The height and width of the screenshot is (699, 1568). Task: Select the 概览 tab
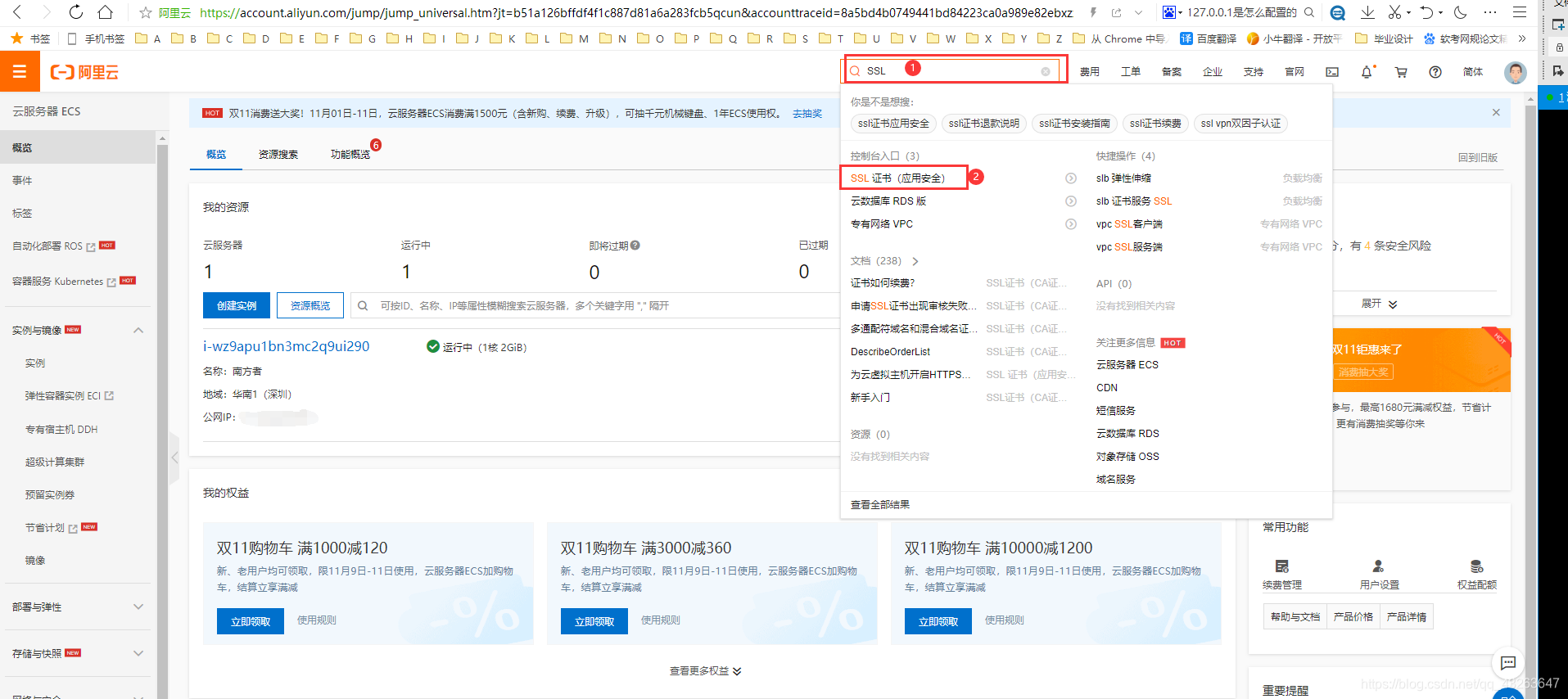point(216,154)
